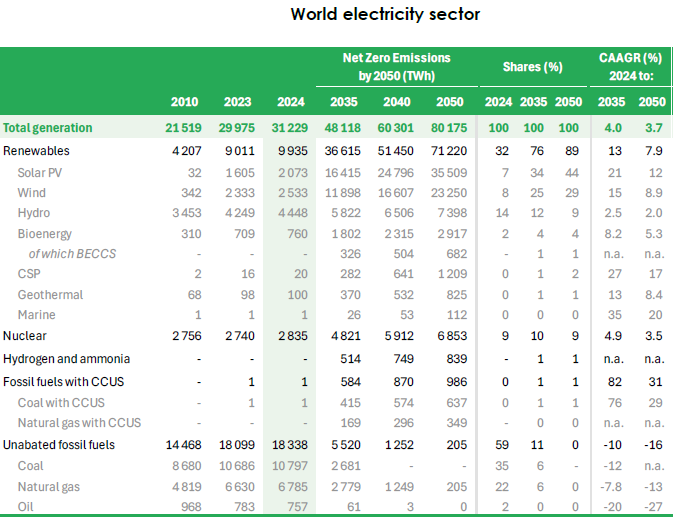
Task: Click the 2010 column header
Action: pyautogui.click(x=184, y=101)
